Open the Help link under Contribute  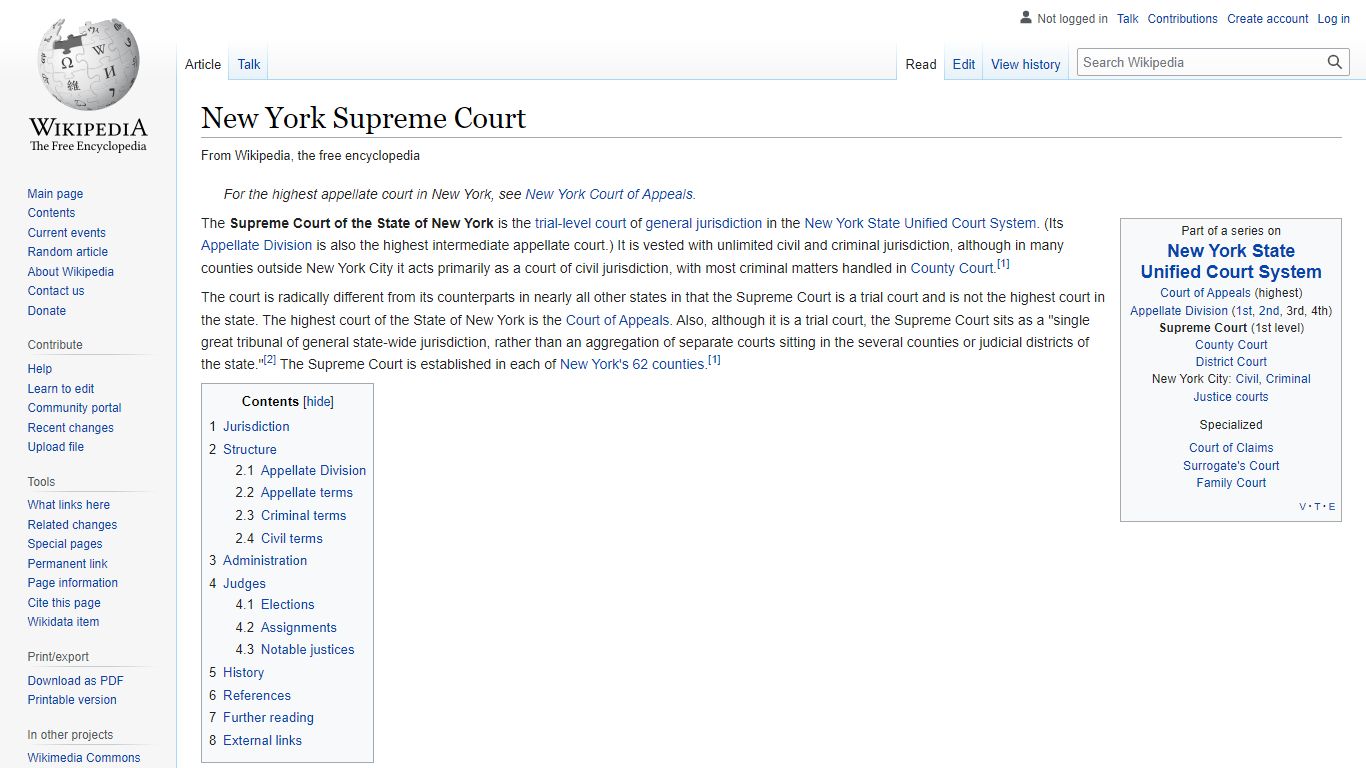point(40,369)
